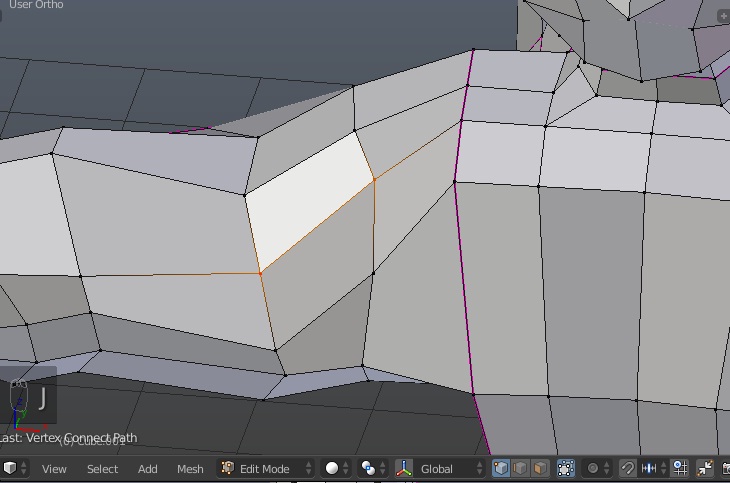Open the snap element type selector
The height and width of the screenshot is (483, 730).
(x=653, y=468)
